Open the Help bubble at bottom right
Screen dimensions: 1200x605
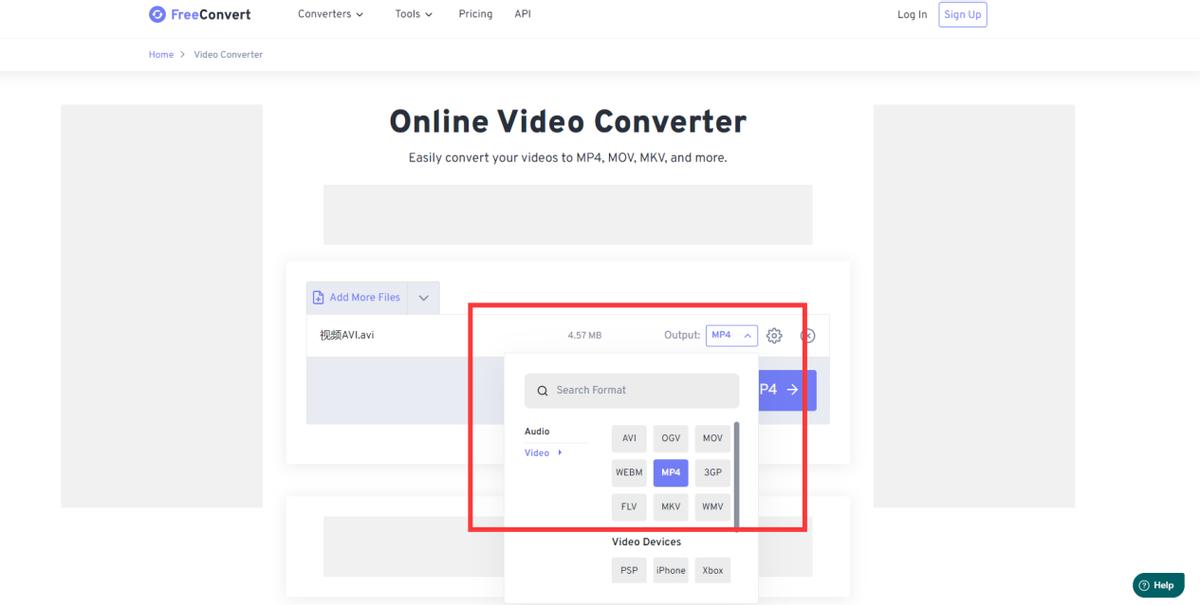1158,584
